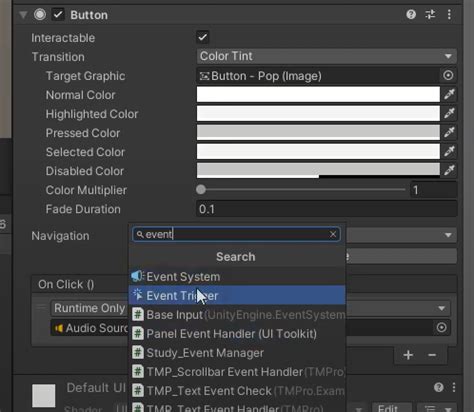Use eyedropper for Normal Color
The height and width of the screenshot is (412, 474).
[x=449, y=95]
